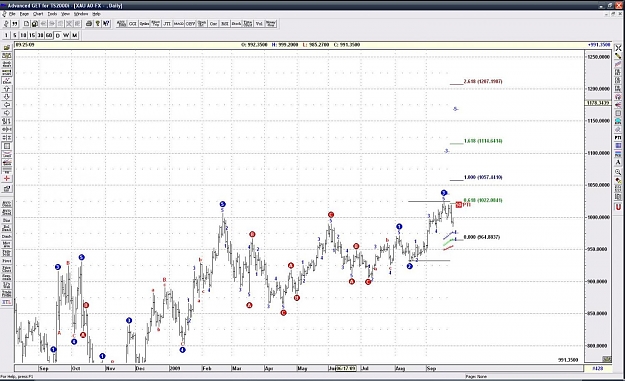Image resolution: width=625 pixels, height=381 pixels.
Task: Add the OBV indicator
Action: click(191, 24)
